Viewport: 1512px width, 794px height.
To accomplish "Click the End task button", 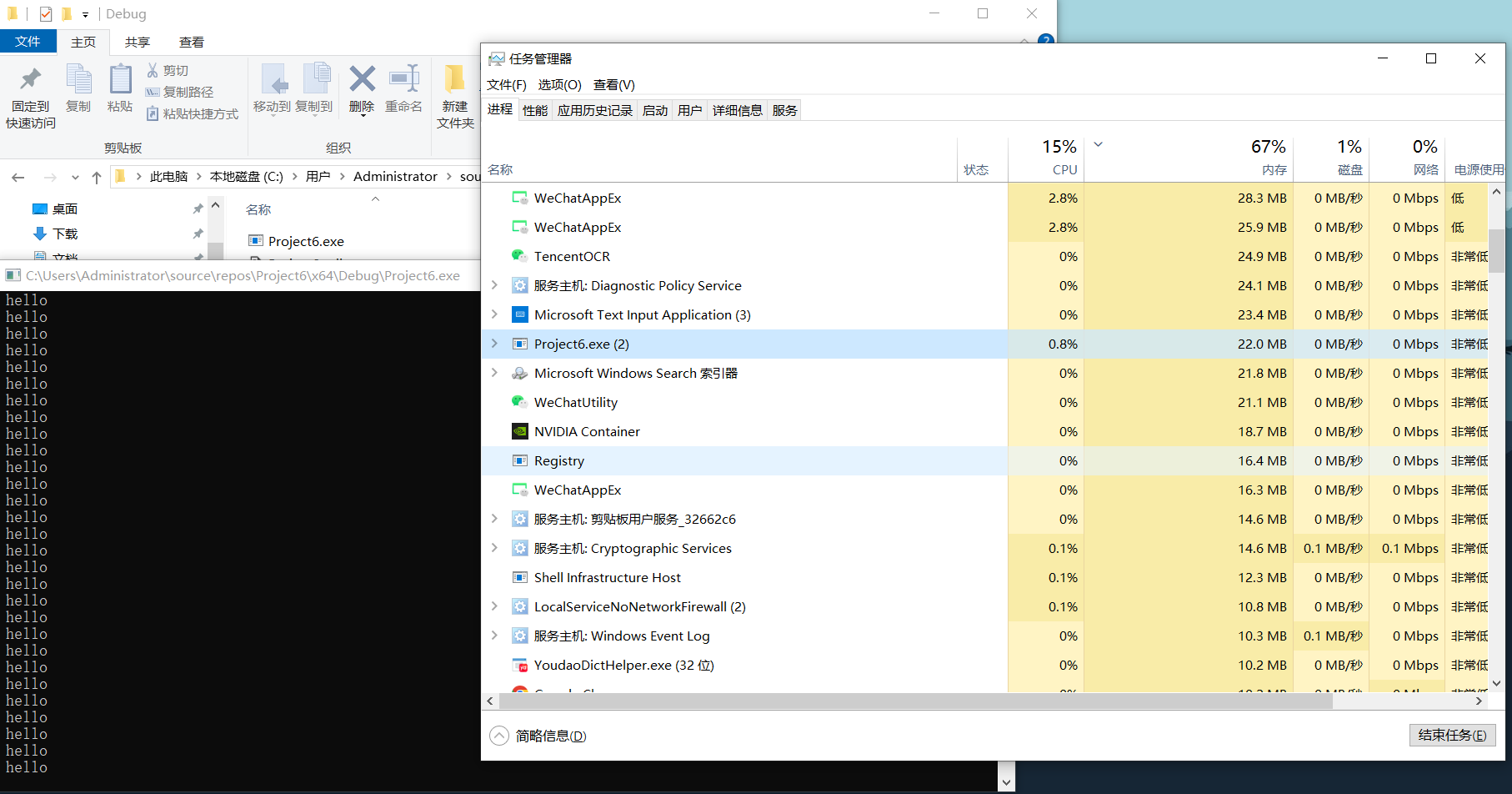I will pyautogui.click(x=1452, y=735).
